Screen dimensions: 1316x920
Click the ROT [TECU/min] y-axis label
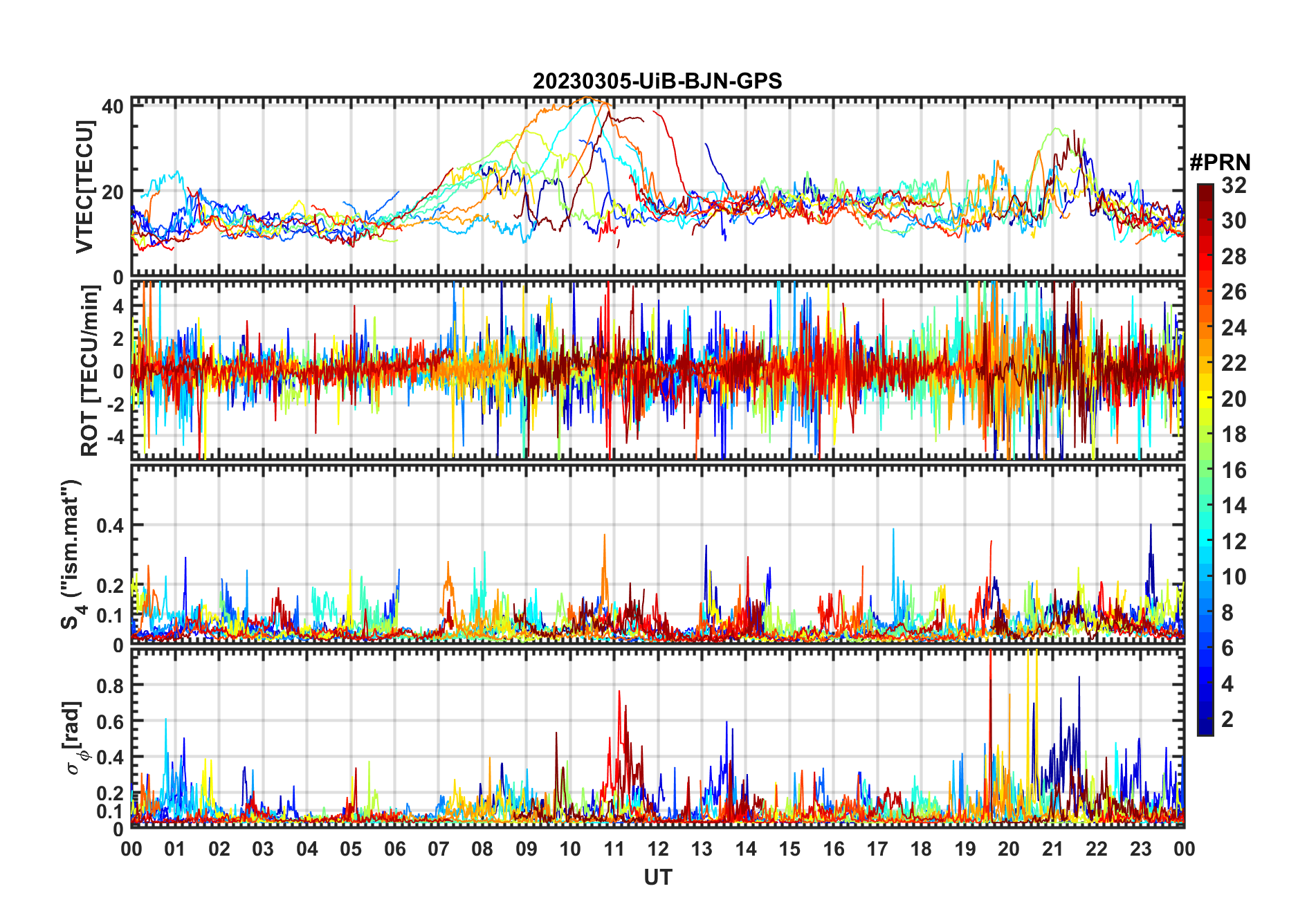(x=89, y=371)
